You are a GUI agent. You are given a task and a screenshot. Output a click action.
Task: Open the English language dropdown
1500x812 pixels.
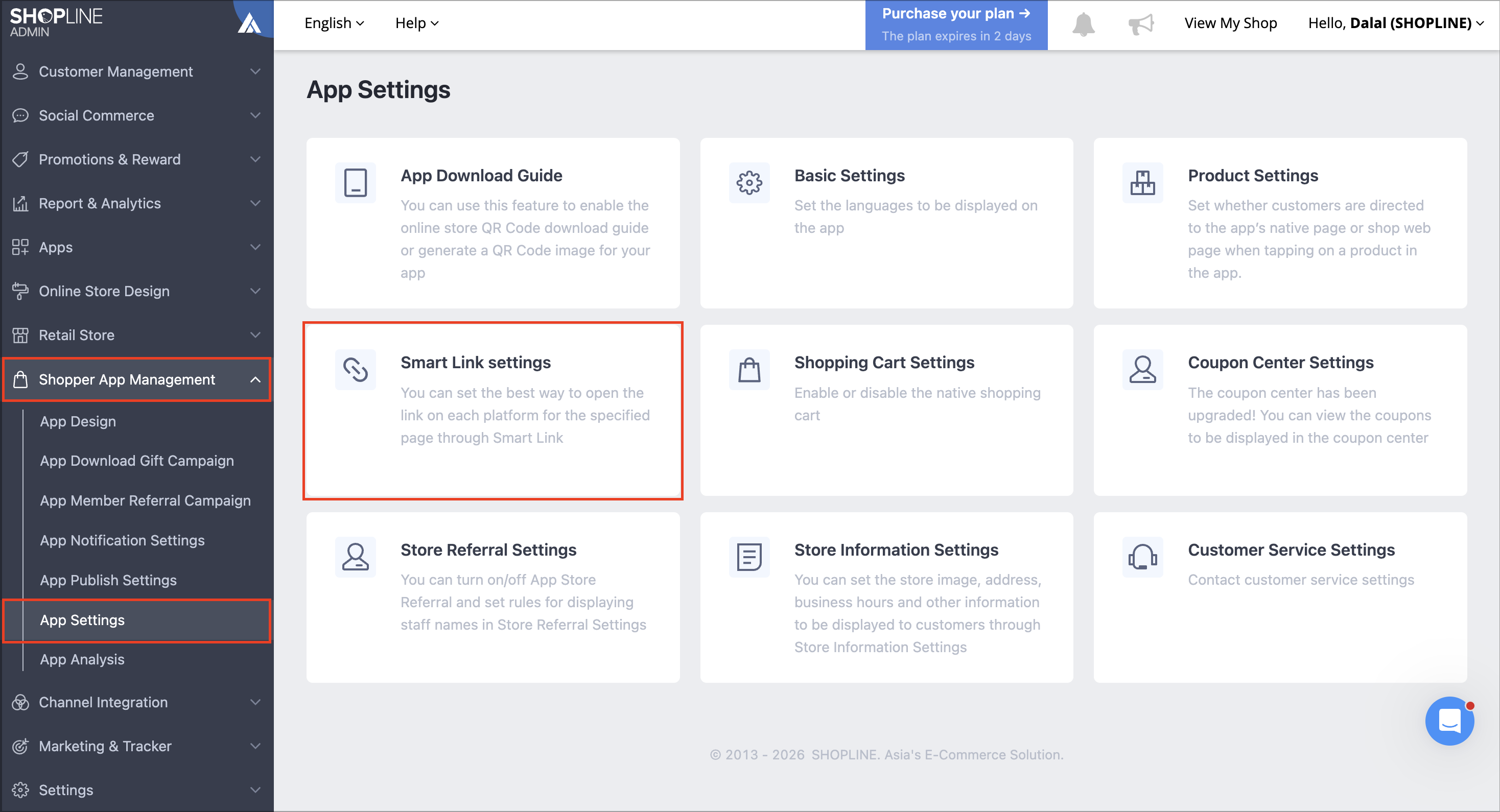click(334, 23)
